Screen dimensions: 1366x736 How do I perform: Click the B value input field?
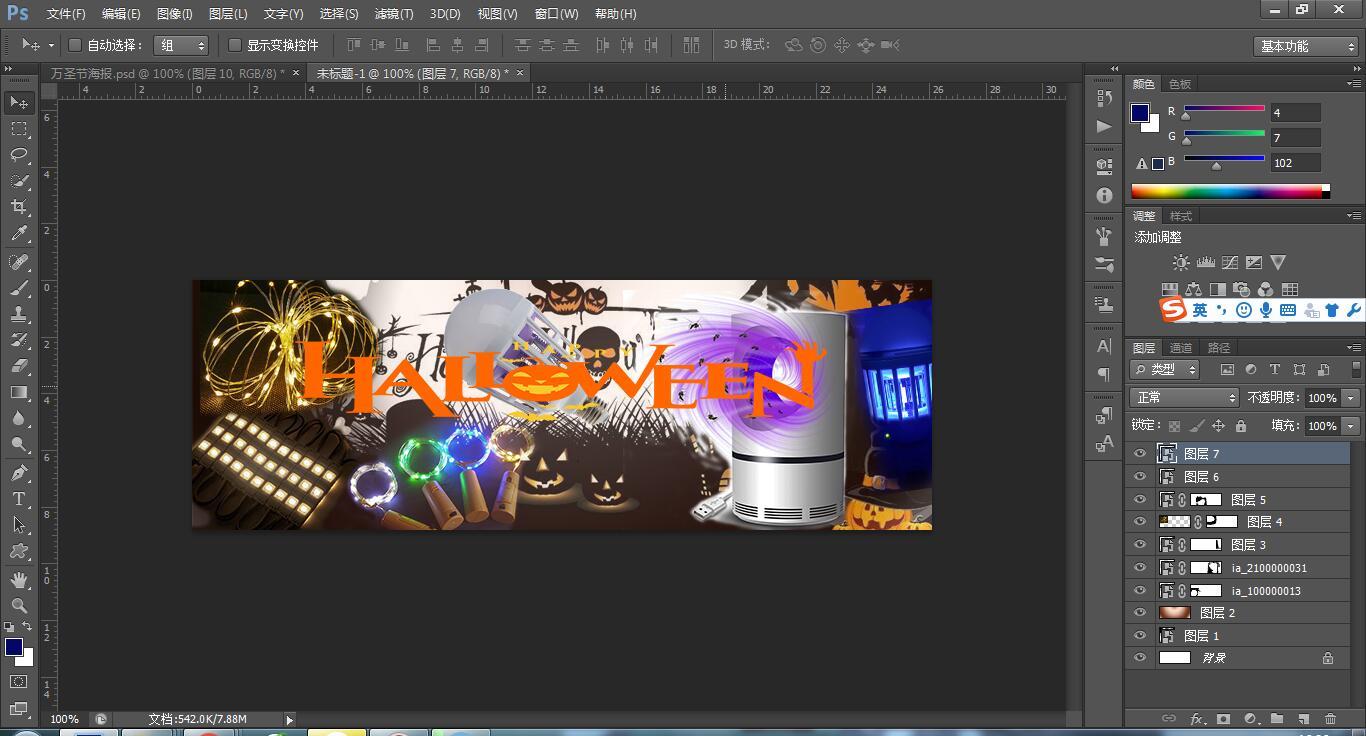[x=1295, y=163]
